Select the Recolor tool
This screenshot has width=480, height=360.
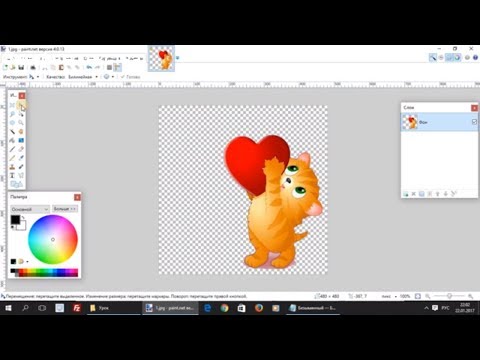coord(21,167)
